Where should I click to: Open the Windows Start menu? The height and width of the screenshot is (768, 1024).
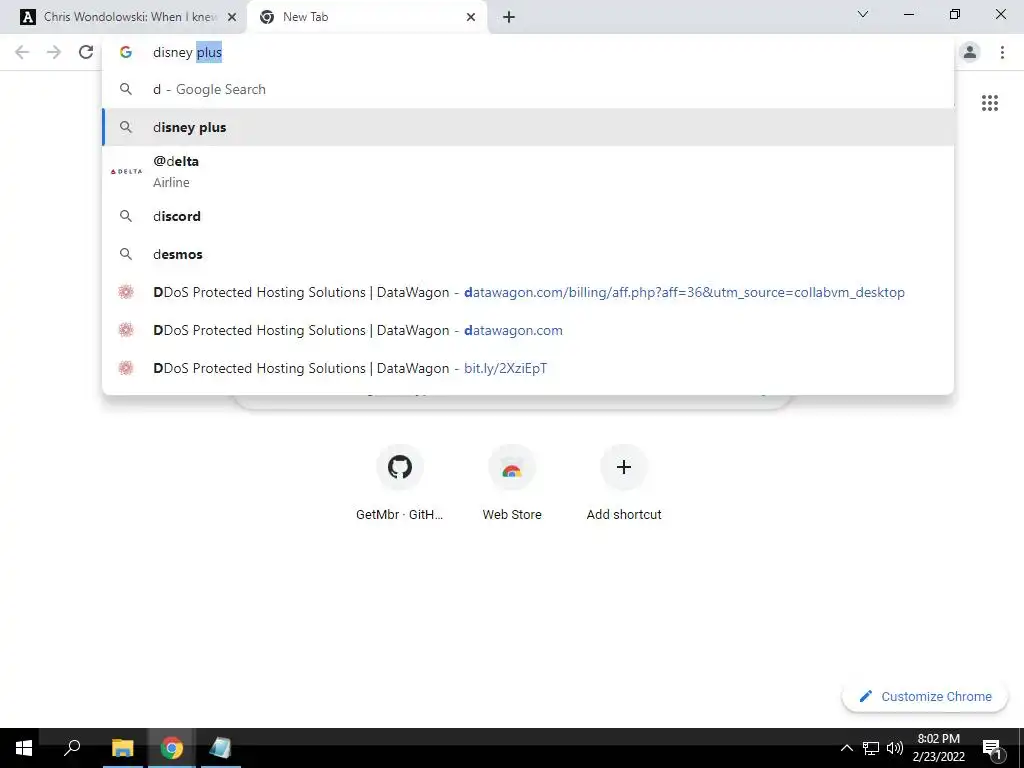point(24,748)
